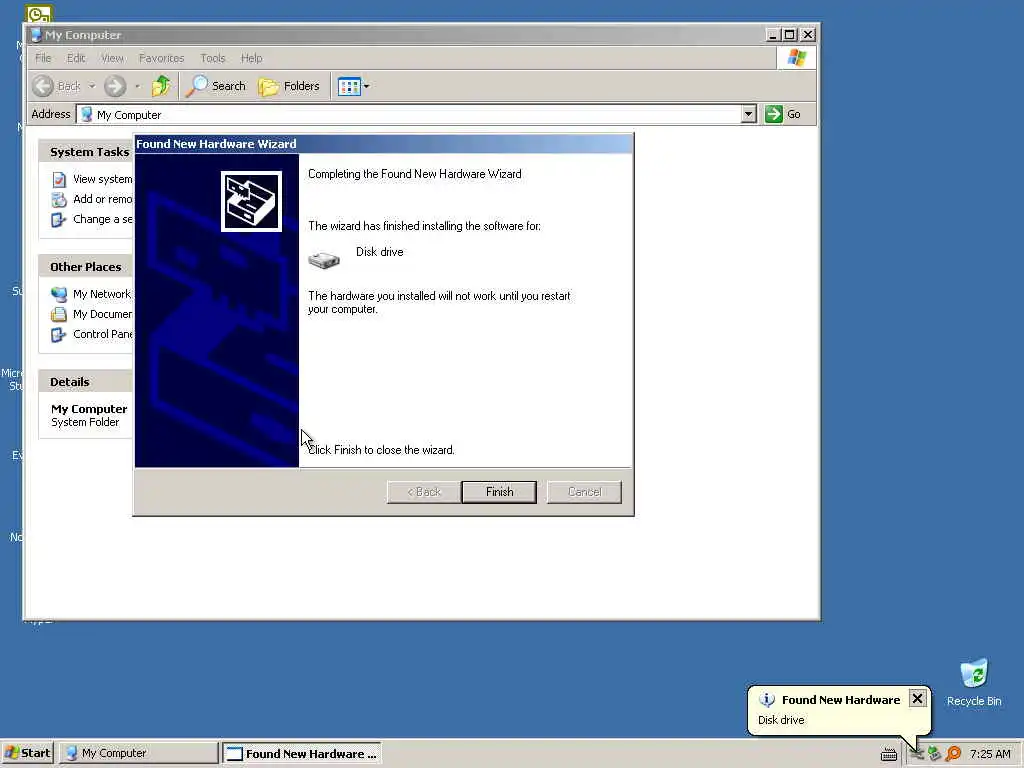
Task: Click the info icon in balloon tip
Action: tap(767, 700)
